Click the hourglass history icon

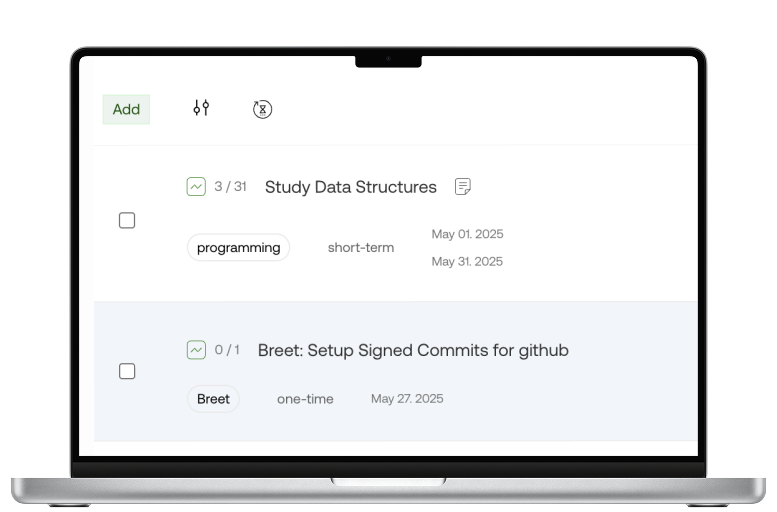coord(262,109)
